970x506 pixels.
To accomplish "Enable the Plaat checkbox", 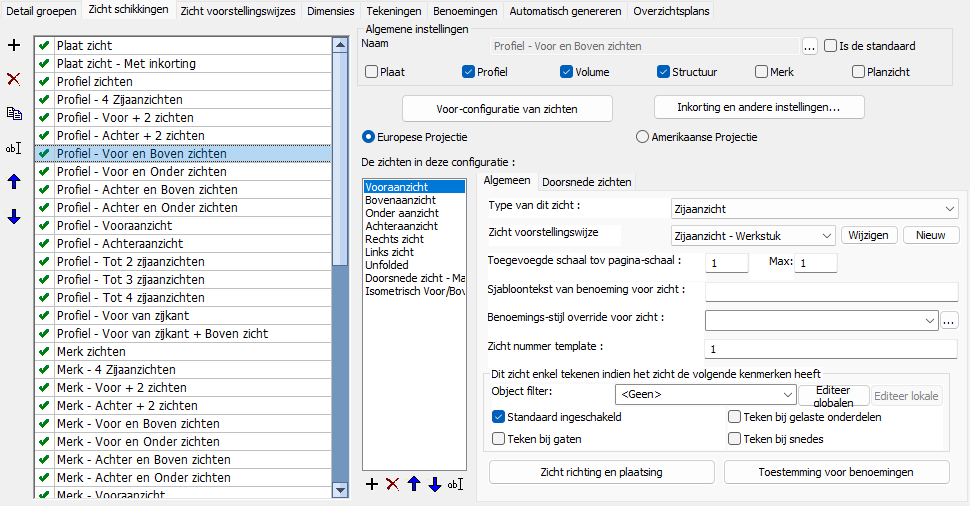I will [372, 72].
